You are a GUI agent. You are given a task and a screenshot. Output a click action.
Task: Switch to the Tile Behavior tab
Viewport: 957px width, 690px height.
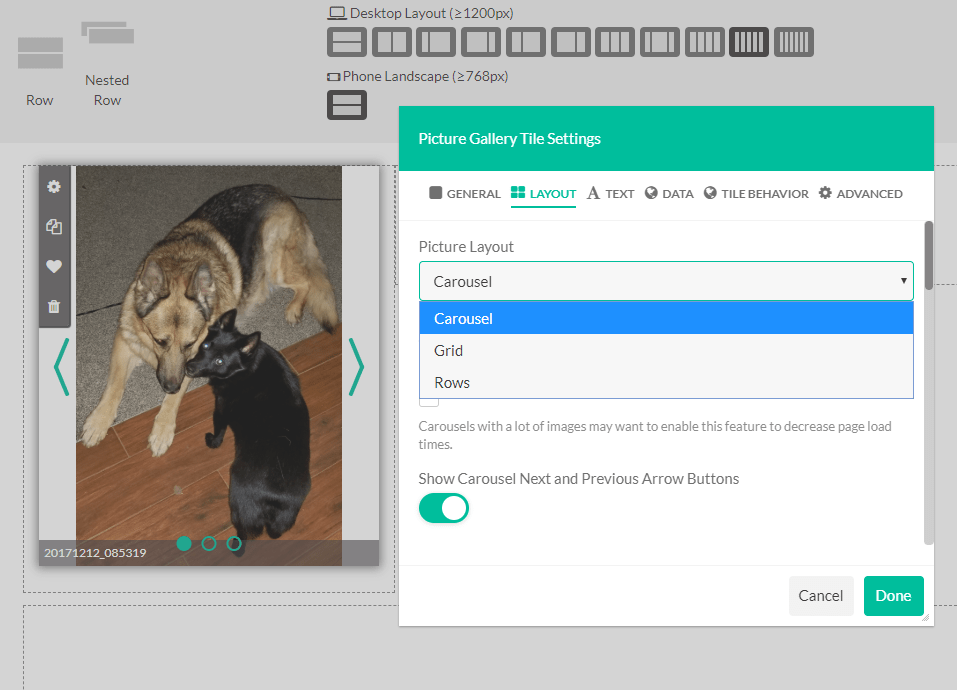pyautogui.click(x=756, y=193)
